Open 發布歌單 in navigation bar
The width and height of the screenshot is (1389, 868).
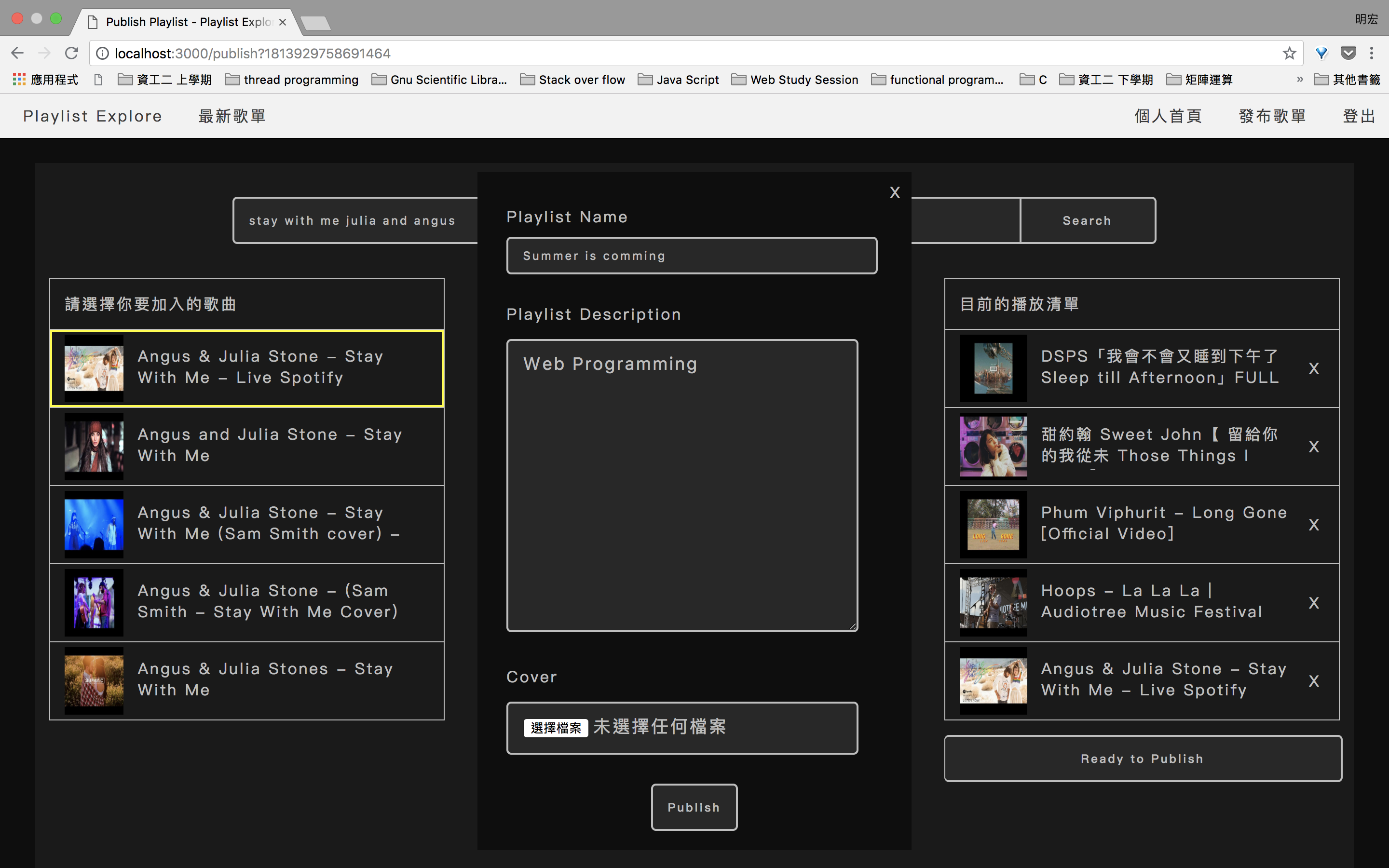[1272, 116]
